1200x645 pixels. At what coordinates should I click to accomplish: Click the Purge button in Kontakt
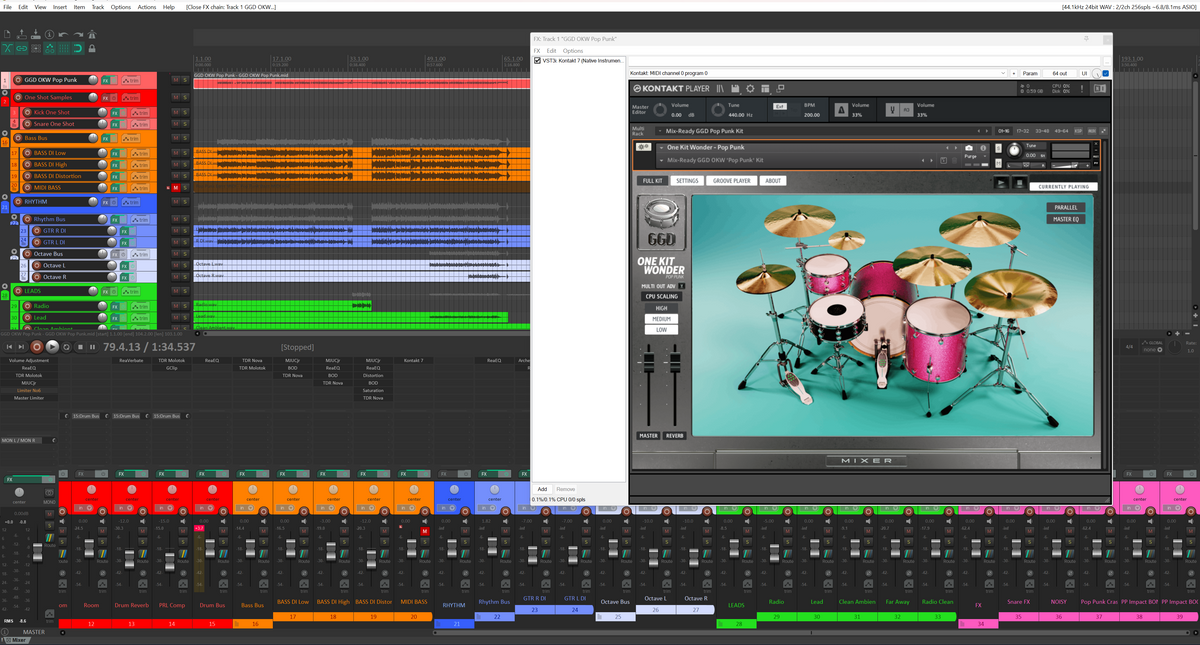(971, 155)
